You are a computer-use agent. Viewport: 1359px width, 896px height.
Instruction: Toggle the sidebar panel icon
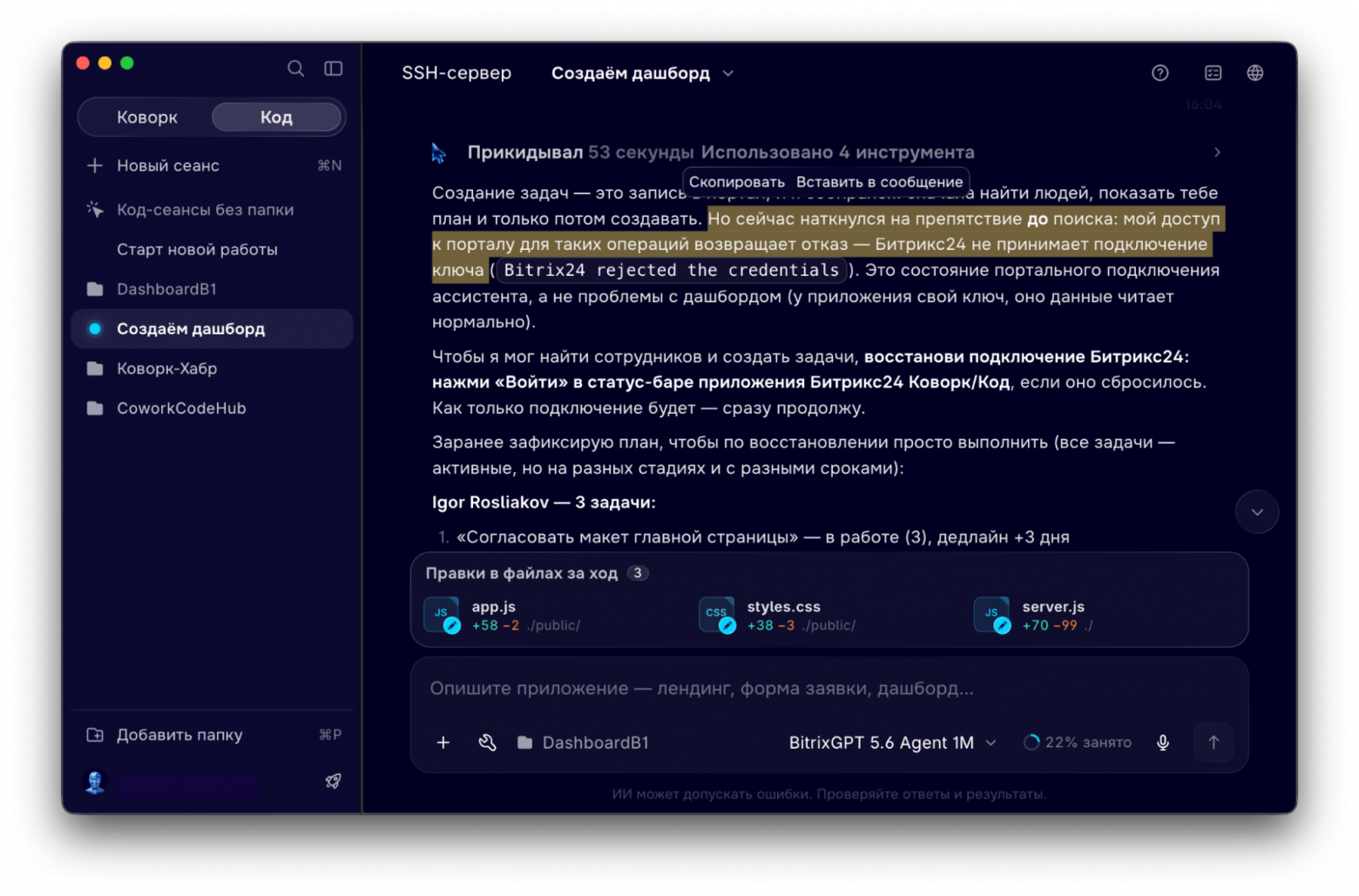[x=334, y=68]
